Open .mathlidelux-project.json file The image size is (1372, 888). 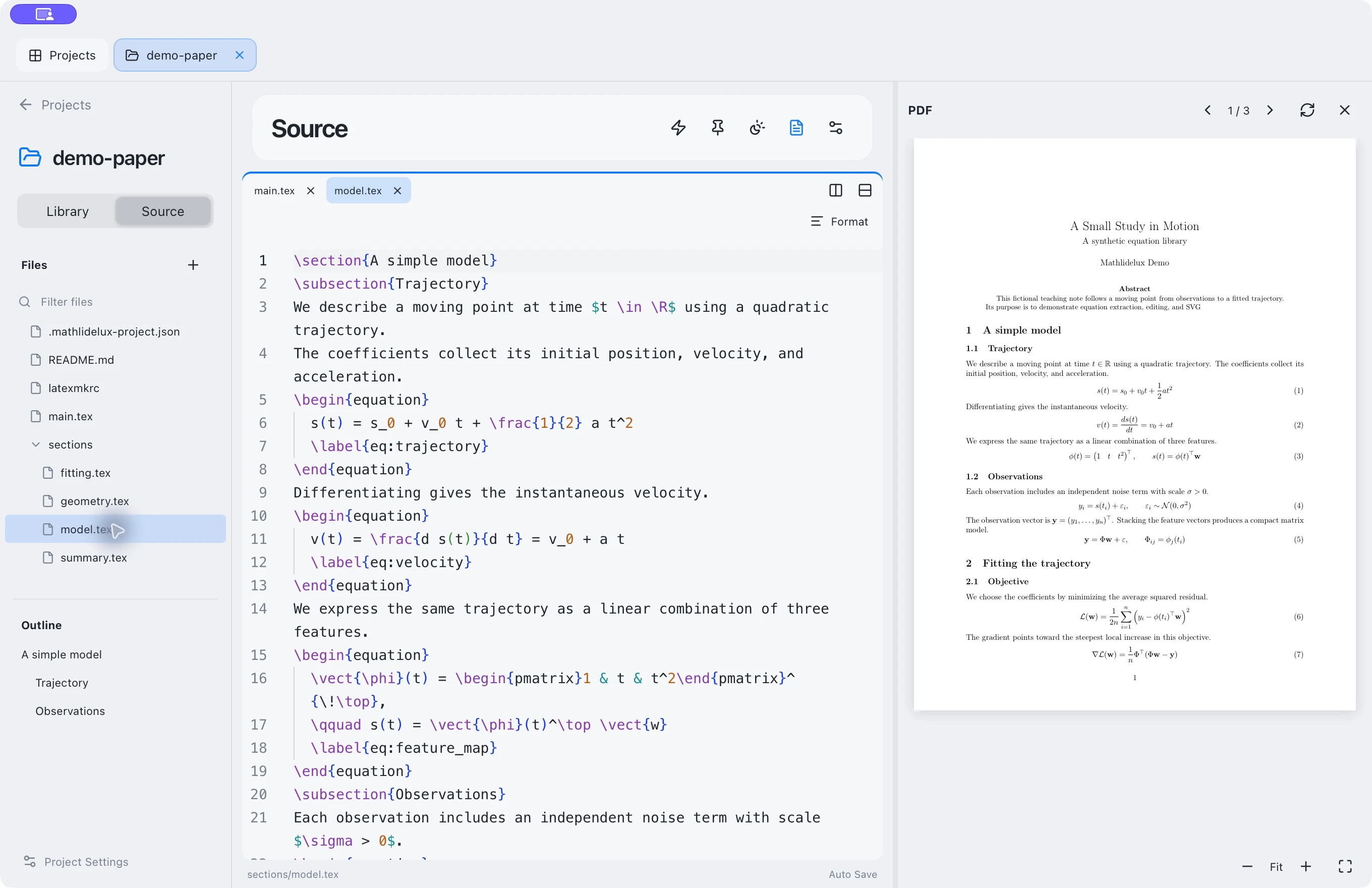[116, 331]
